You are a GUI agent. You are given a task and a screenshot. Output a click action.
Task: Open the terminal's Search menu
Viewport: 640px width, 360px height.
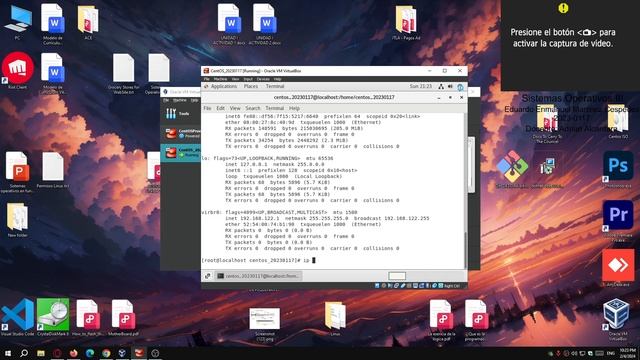pos(253,108)
